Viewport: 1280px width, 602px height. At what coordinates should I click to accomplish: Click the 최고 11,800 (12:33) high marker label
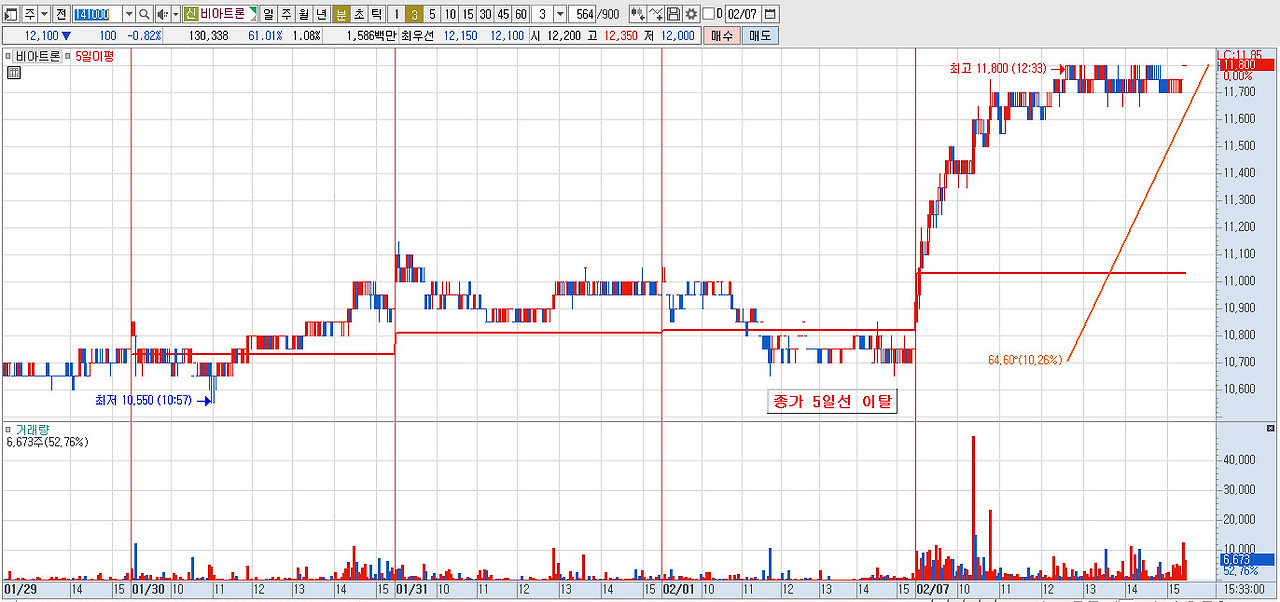(x=997, y=69)
